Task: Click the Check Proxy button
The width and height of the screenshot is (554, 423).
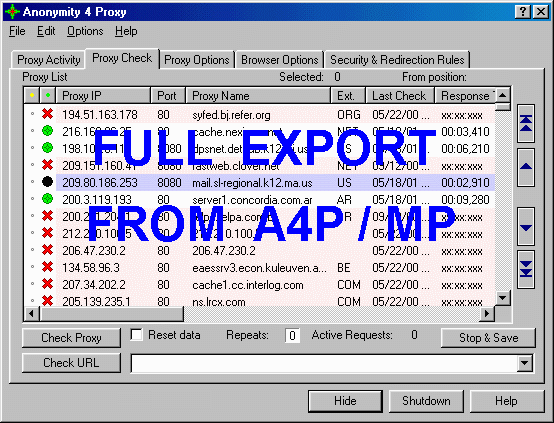Action: pos(71,338)
